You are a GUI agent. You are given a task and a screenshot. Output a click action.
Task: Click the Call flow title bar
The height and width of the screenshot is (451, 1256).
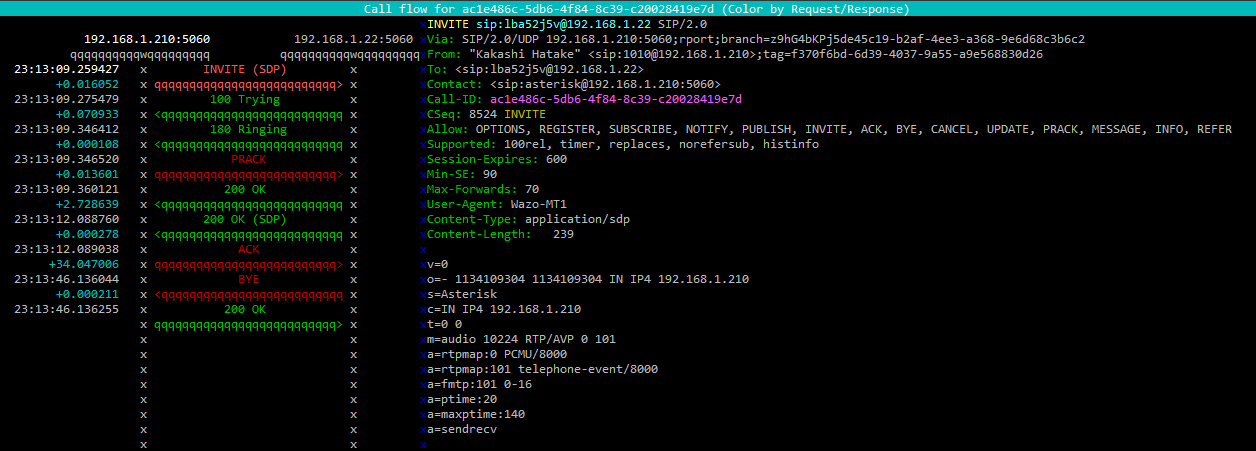click(x=628, y=9)
